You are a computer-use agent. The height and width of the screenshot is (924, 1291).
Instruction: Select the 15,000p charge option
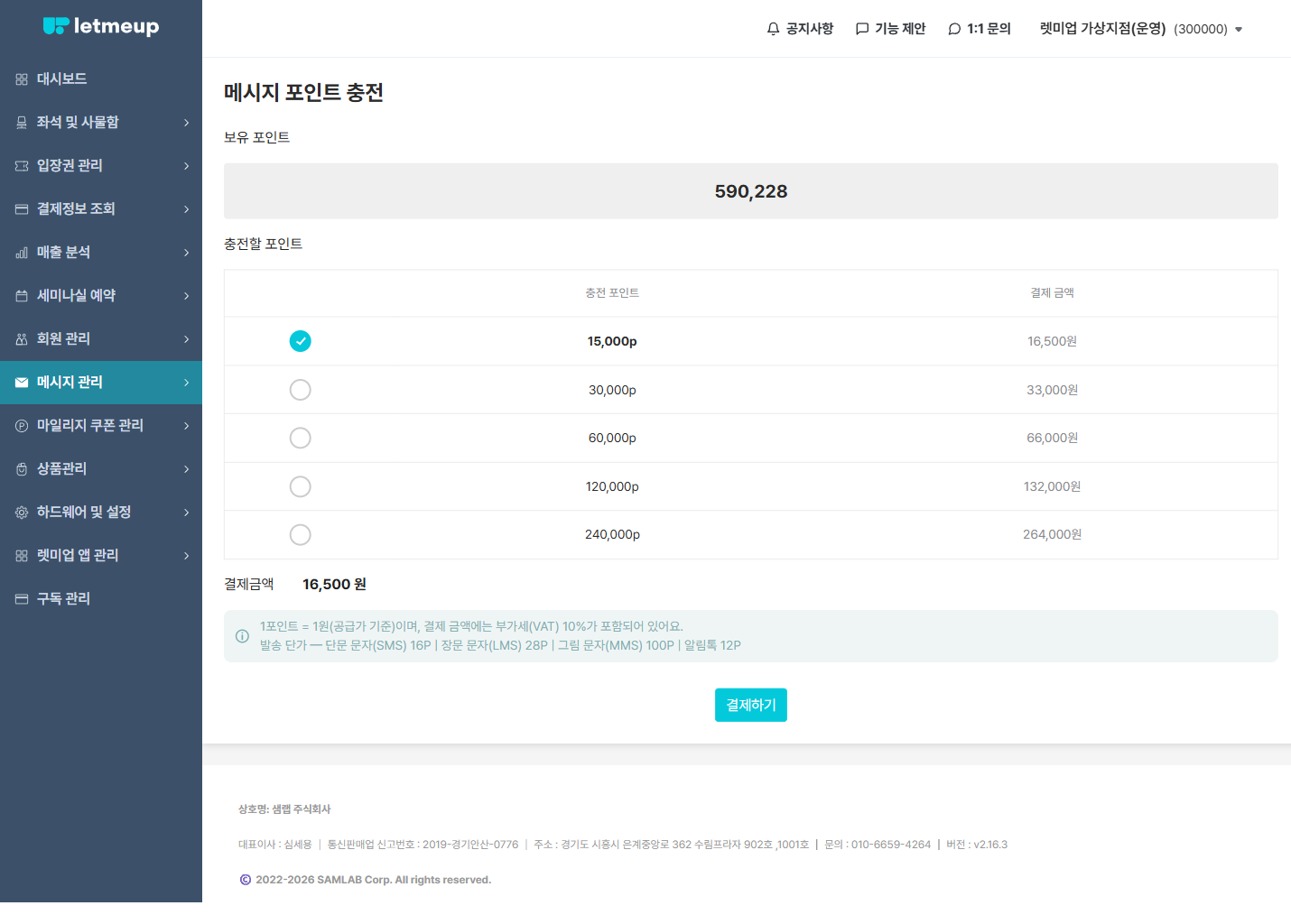pyautogui.click(x=301, y=341)
